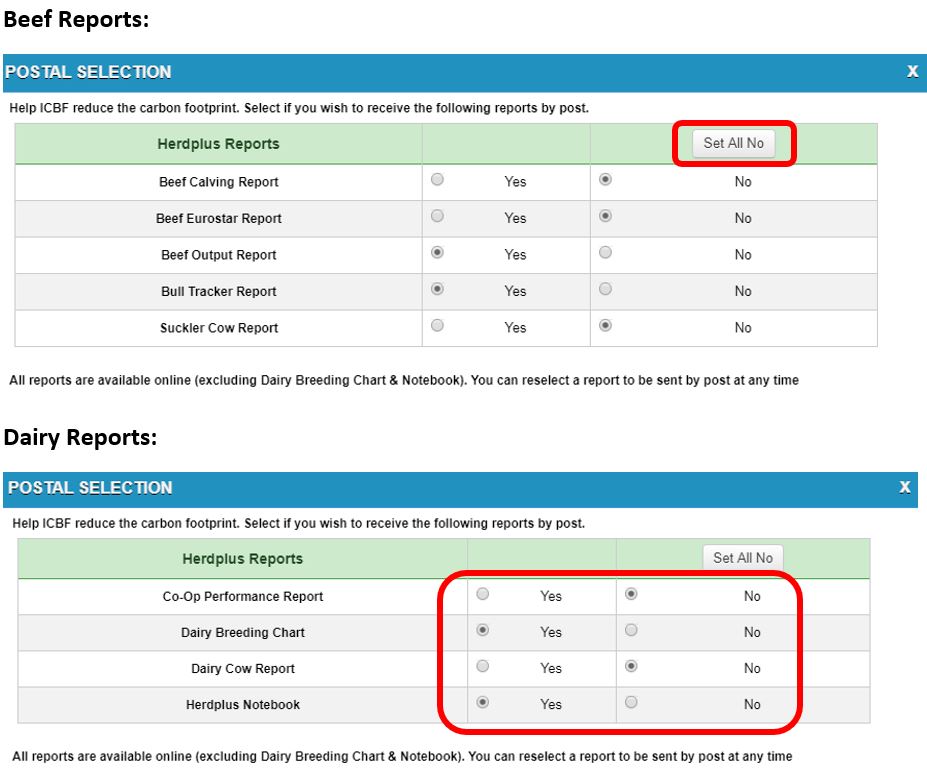Click the Herdplus Notebook label
Viewport: 927px width, 775px height.
coord(243,705)
